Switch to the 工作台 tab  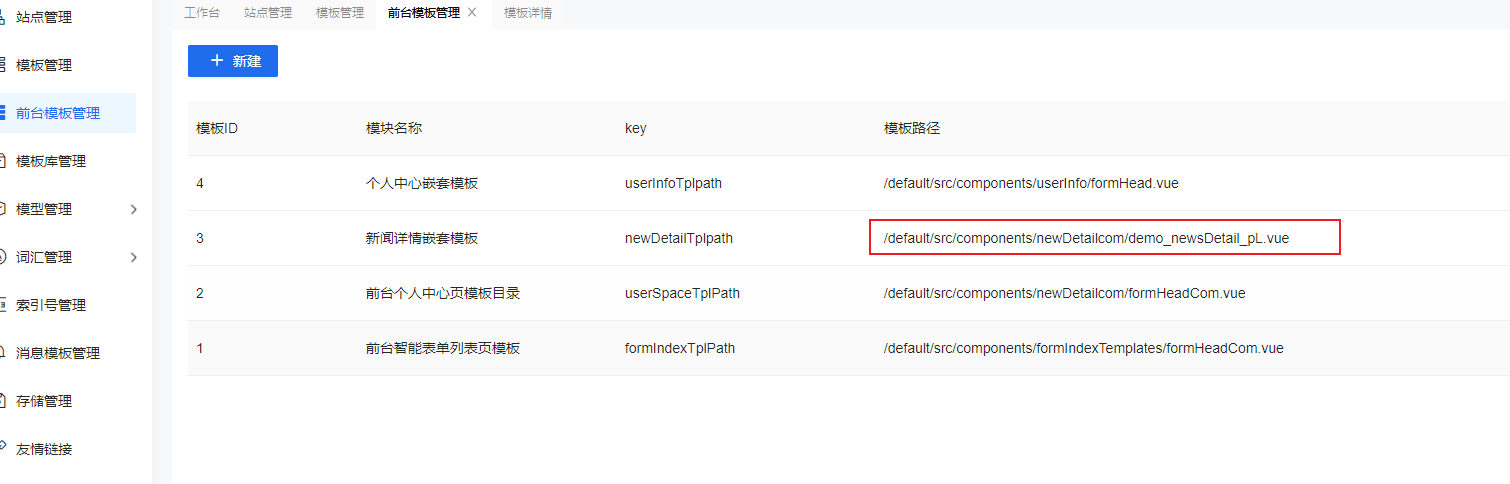[x=202, y=13]
